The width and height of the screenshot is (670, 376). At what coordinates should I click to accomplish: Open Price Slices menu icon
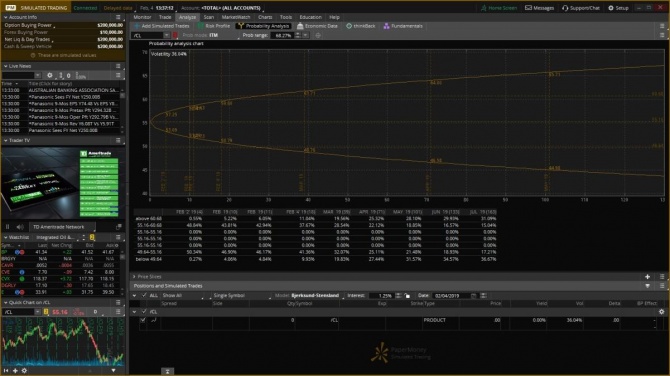[662, 277]
